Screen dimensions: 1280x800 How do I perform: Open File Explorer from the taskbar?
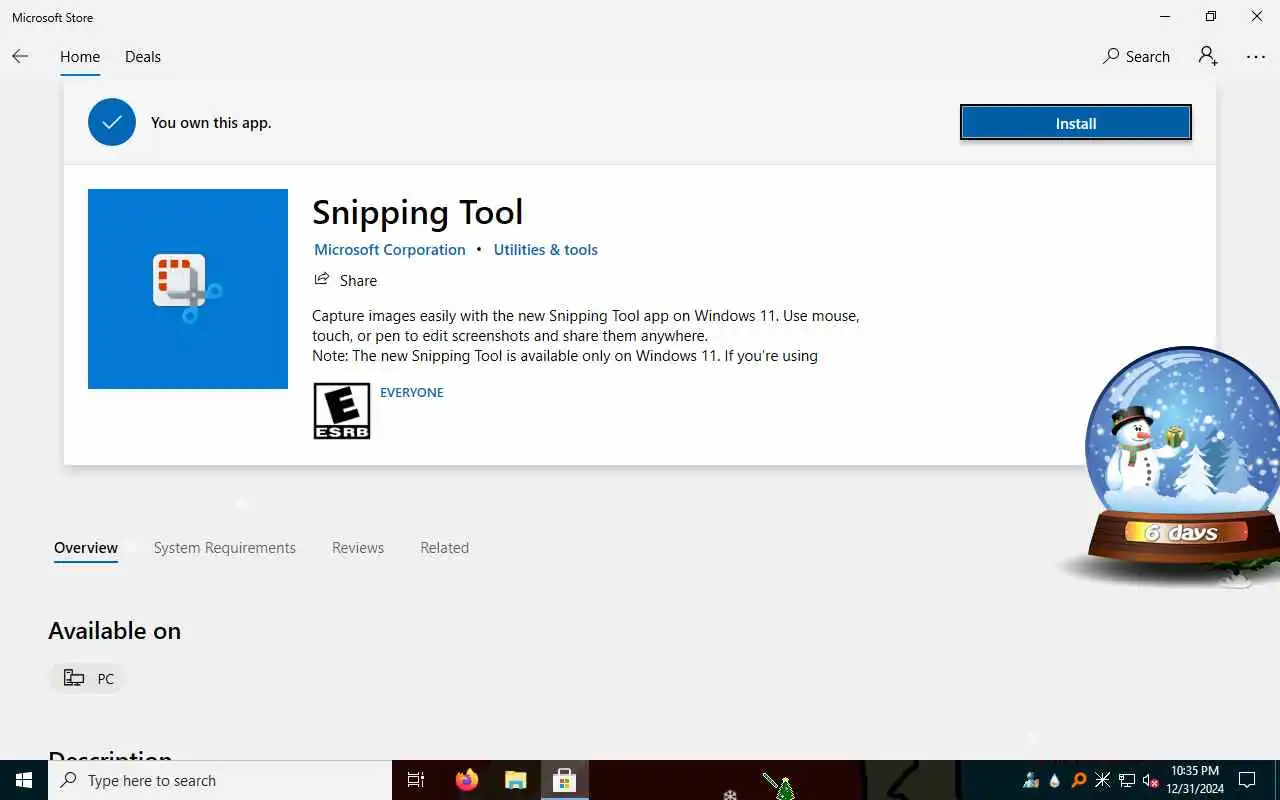point(515,780)
